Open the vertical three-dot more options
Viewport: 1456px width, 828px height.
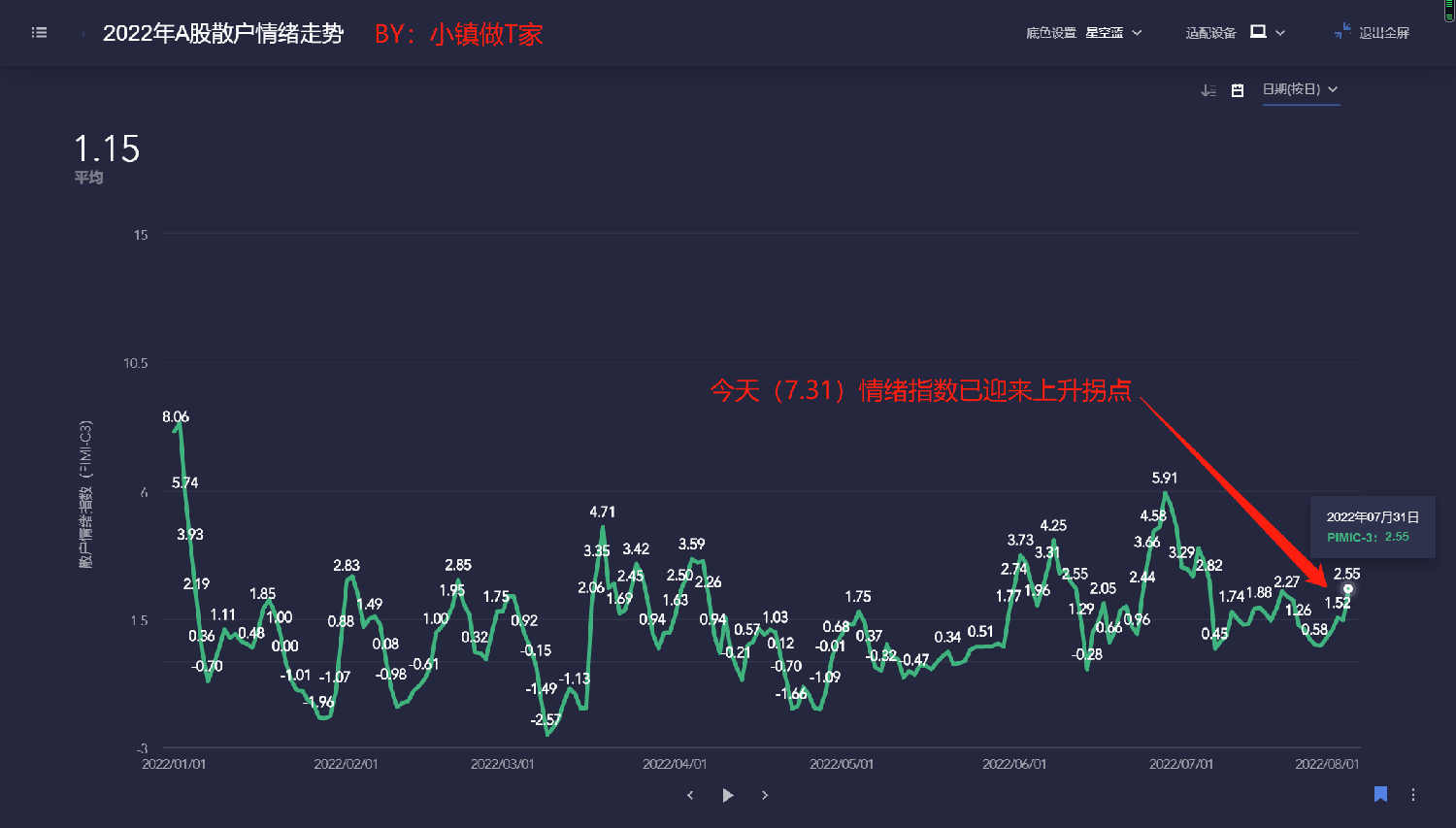1413,795
